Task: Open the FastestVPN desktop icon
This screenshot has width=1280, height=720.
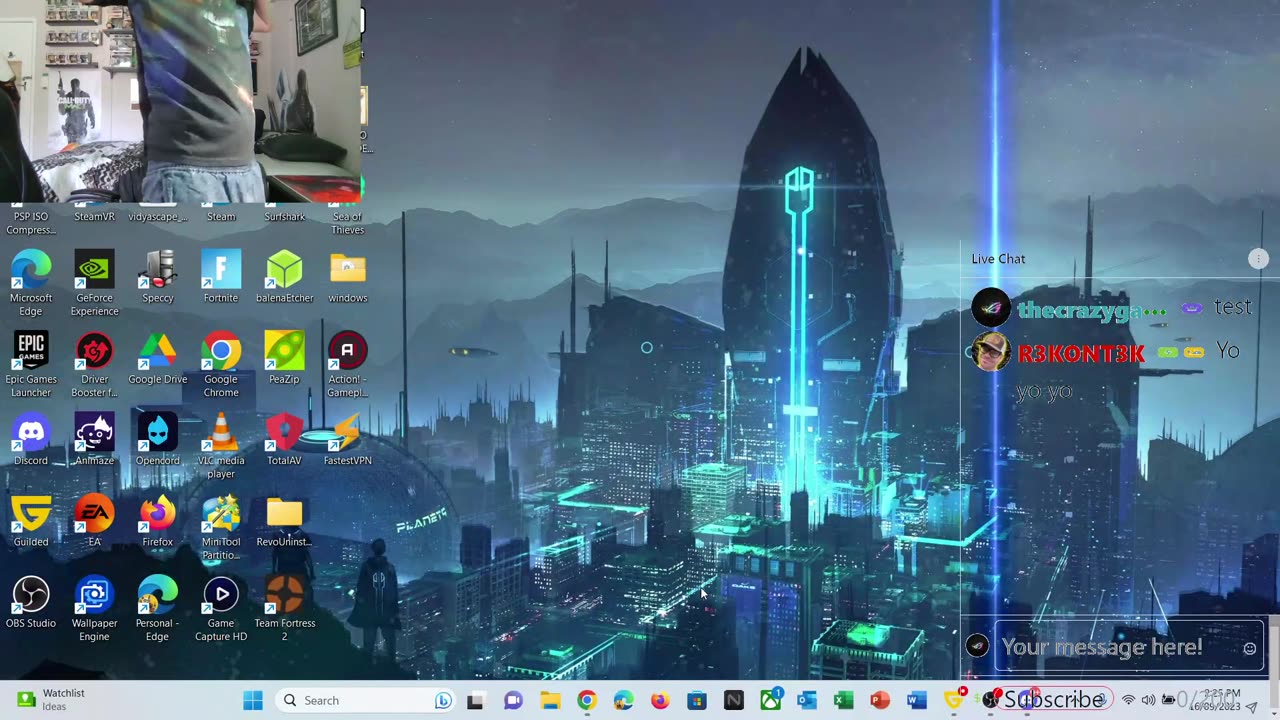Action: point(348,440)
